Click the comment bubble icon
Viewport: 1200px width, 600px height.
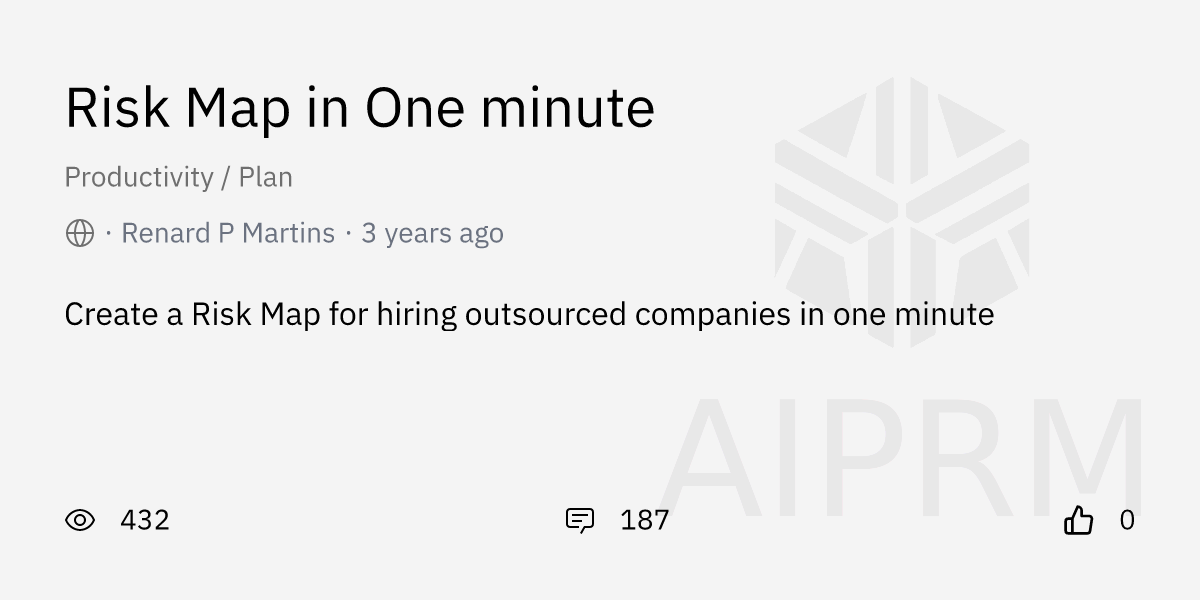coord(580,520)
